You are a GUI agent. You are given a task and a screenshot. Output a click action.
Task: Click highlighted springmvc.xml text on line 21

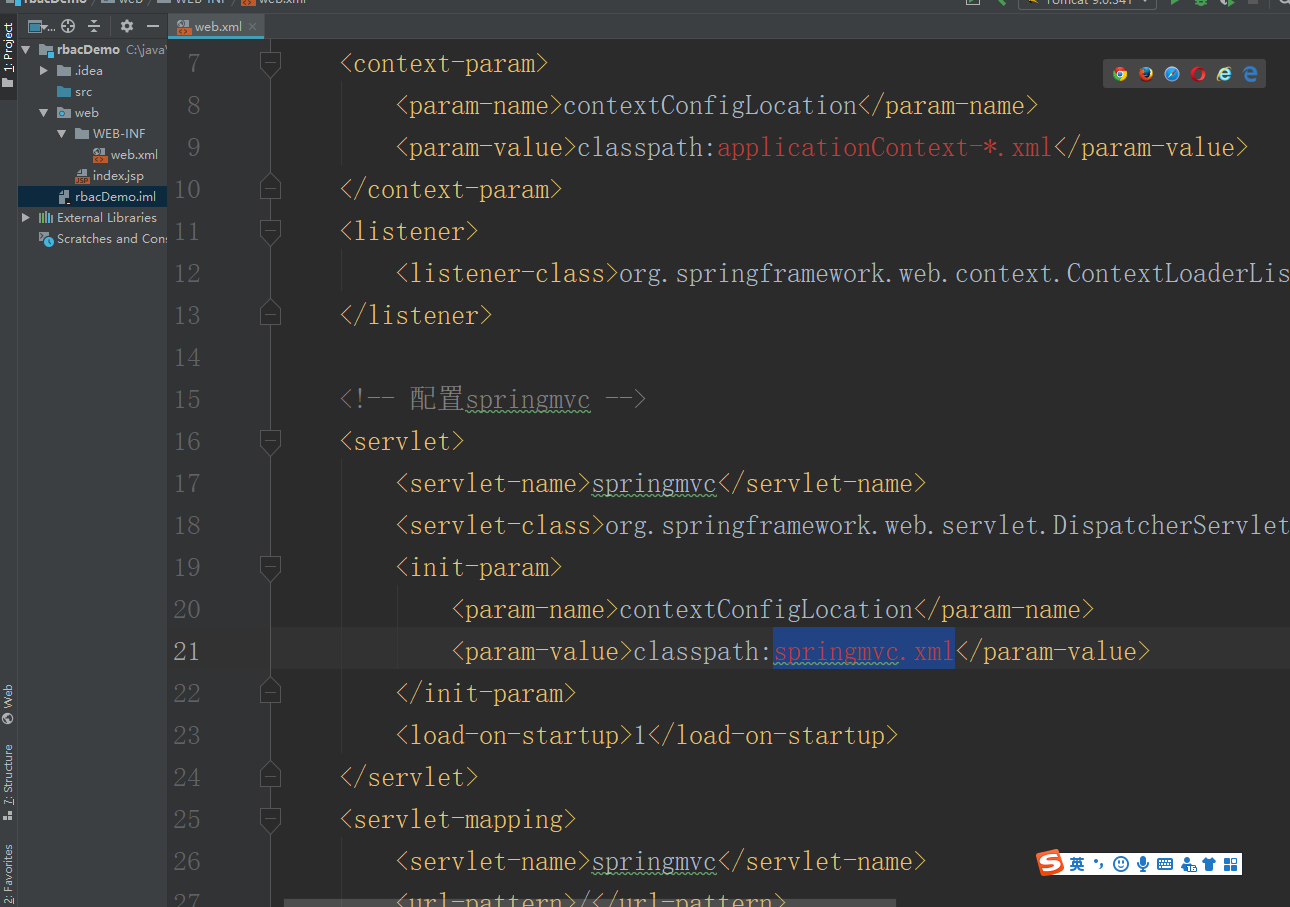click(x=864, y=652)
